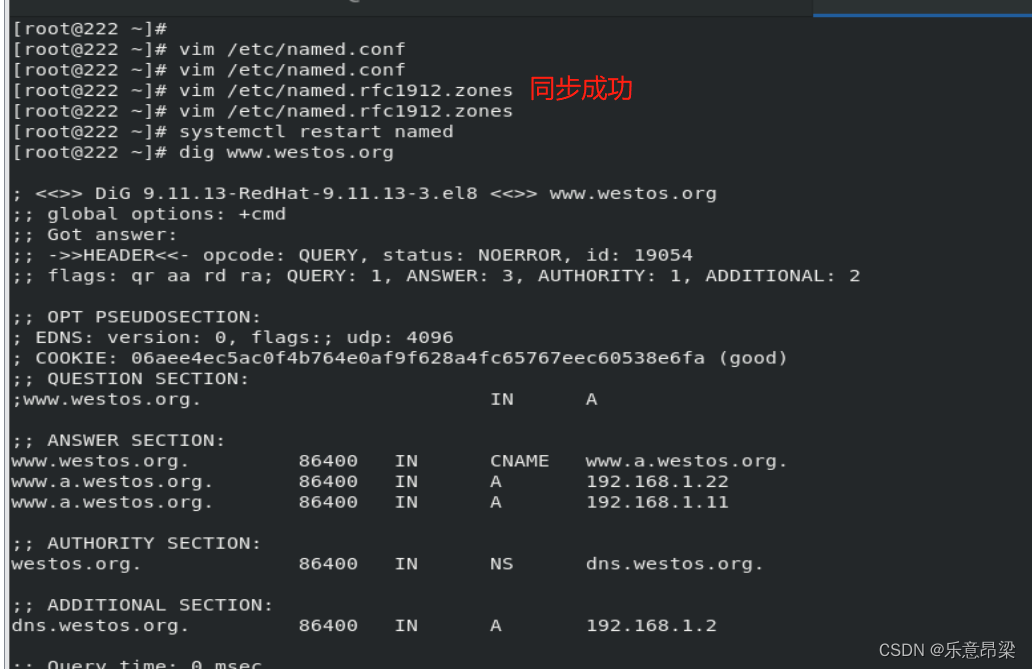This screenshot has height=669, width=1032.
Task: Click the 'ADDITIONAL SECTION:' heading
Action: [143, 605]
